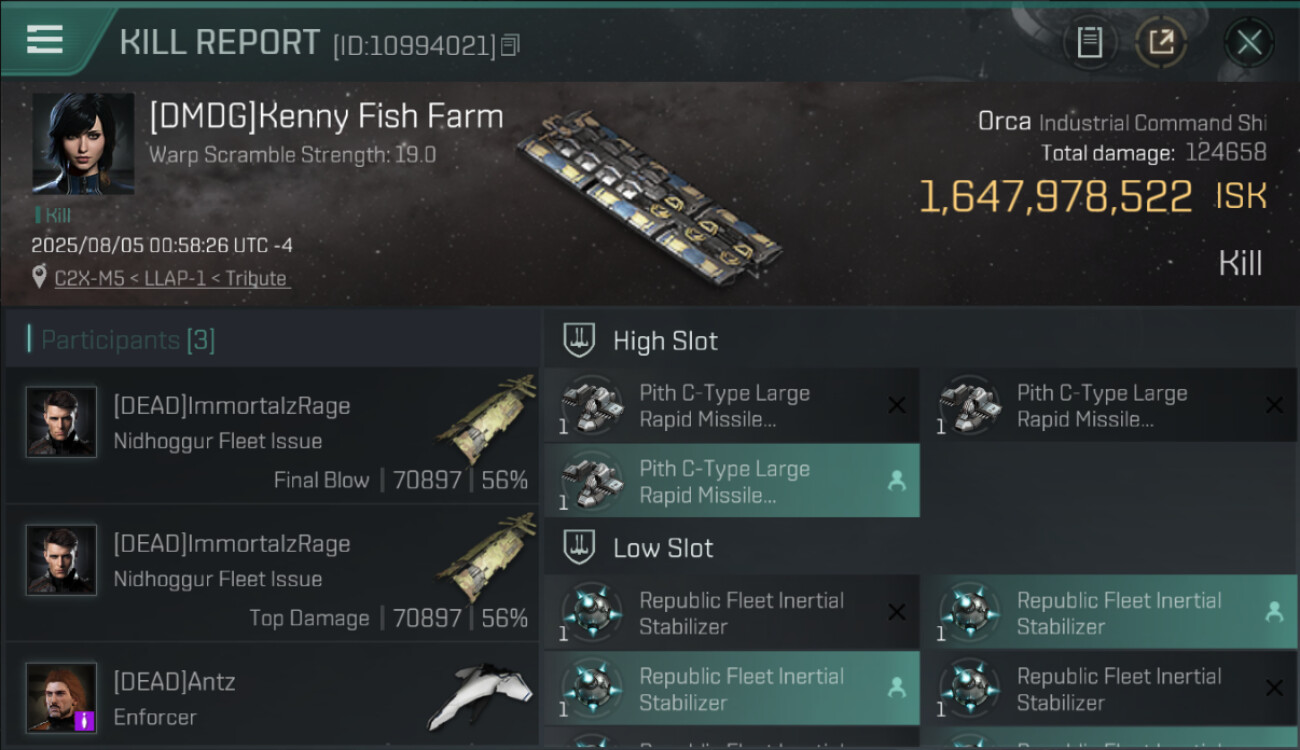Share the kill report externally
This screenshot has width=1300, height=750.
point(1161,43)
